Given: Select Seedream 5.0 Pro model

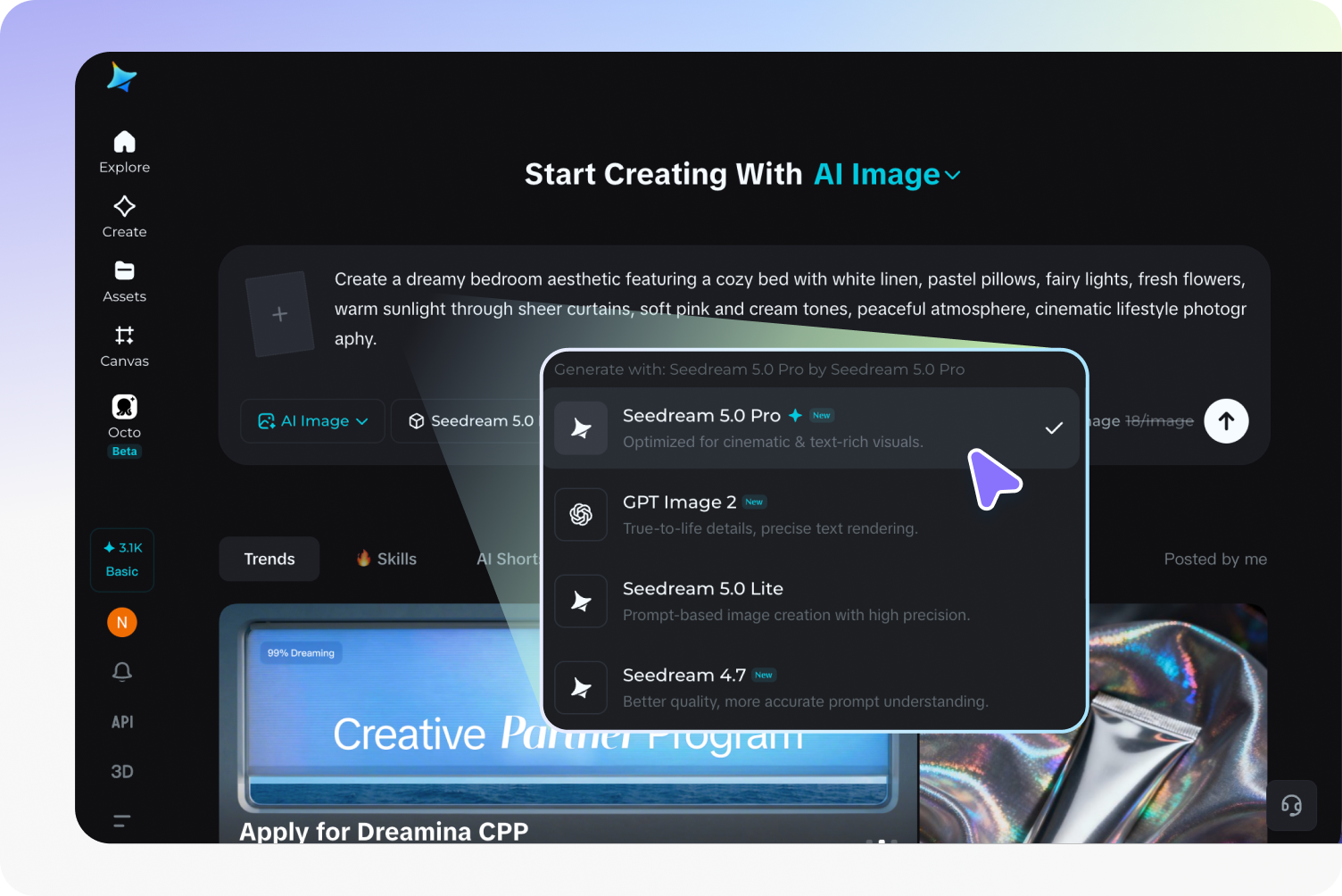Looking at the screenshot, I should (x=811, y=428).
